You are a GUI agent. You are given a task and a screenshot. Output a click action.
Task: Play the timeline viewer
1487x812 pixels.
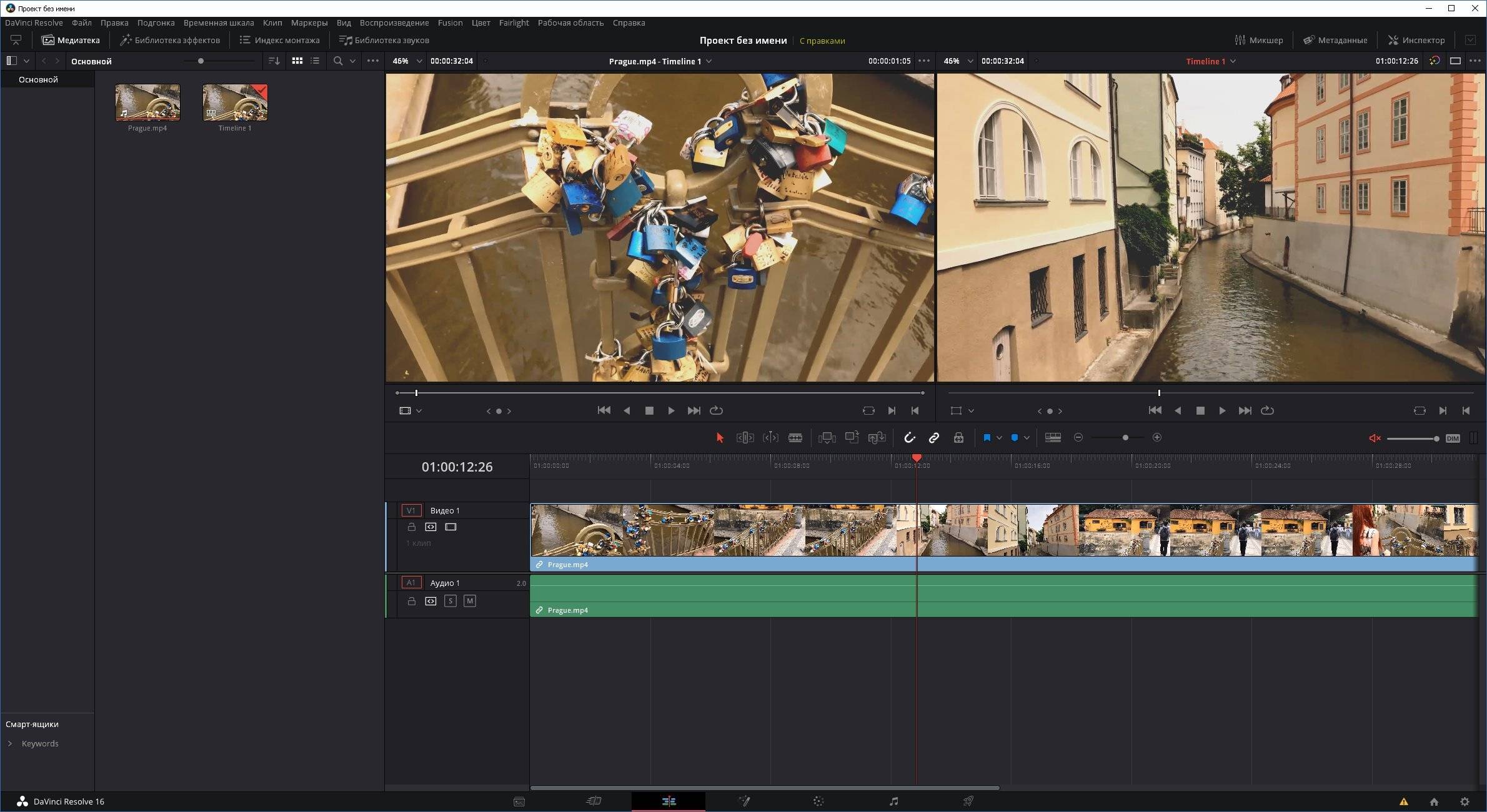1222,411
